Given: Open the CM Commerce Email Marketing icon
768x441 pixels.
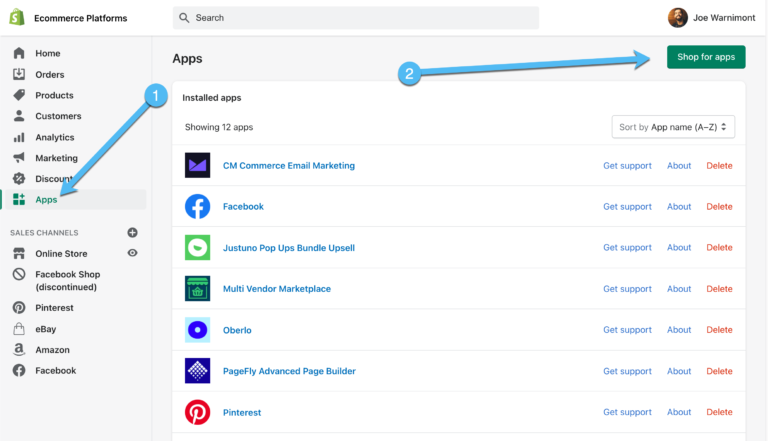Looking at the screenshot, I should pos(197,165).
